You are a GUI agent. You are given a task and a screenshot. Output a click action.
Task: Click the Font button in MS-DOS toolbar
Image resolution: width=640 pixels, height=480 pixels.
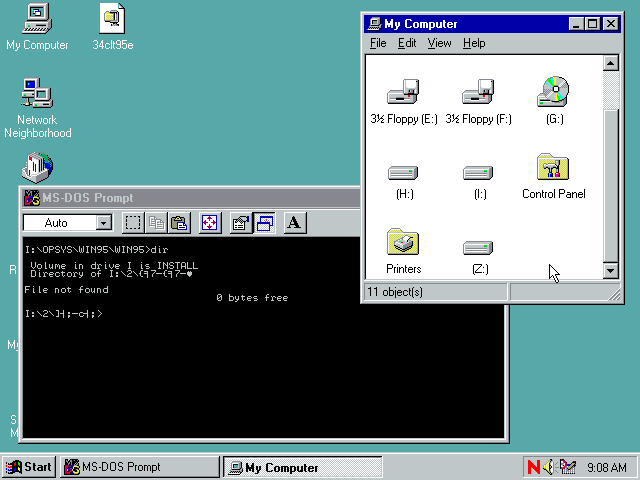click(x=295, y=223)
